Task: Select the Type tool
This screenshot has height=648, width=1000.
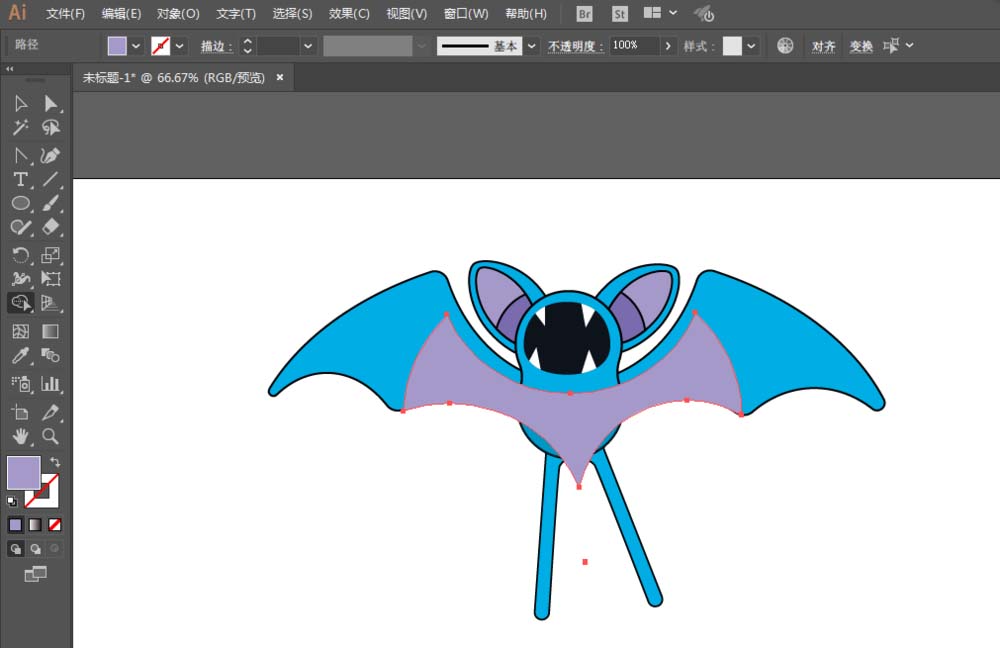Action: (20, 179)
